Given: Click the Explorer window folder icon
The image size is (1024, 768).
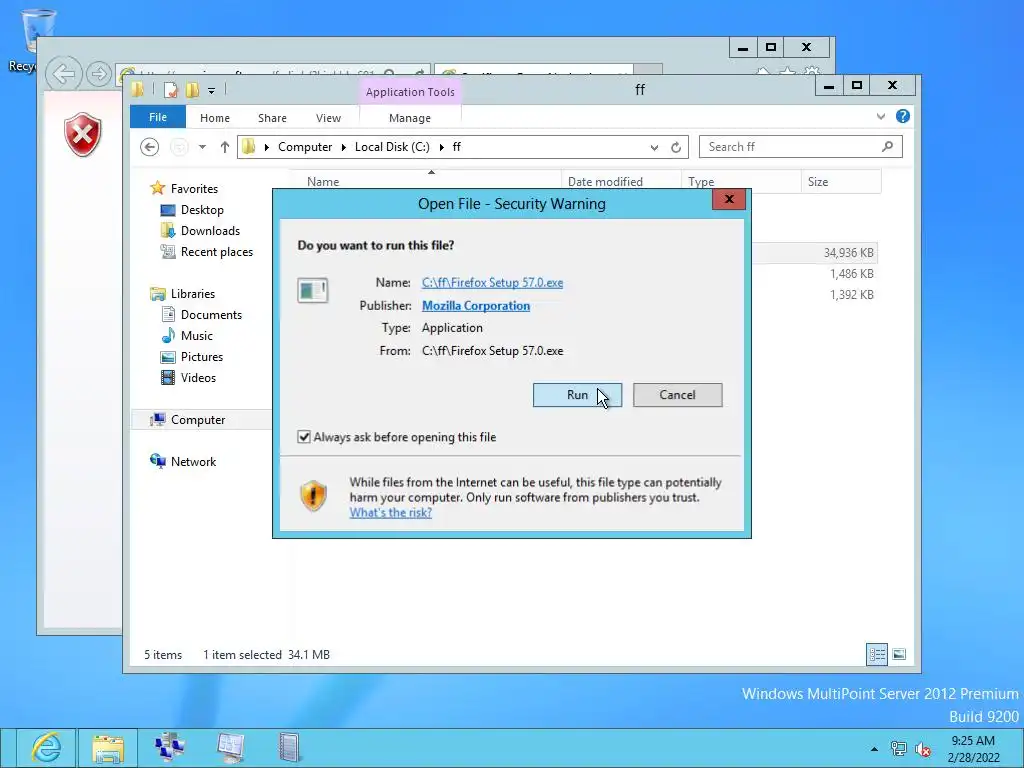Looking at the screenshot, I should [137, 89].
